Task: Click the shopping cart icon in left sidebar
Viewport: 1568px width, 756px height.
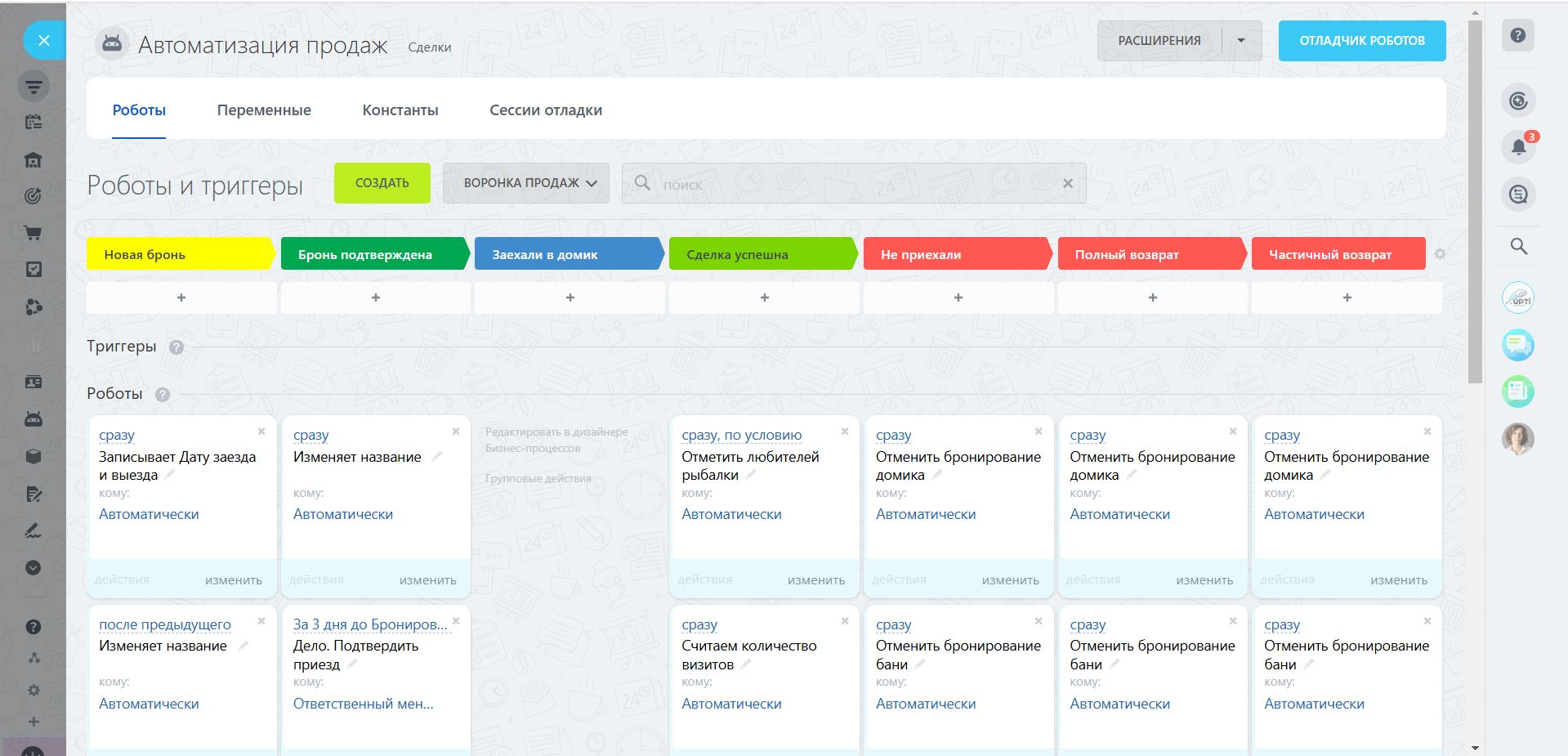Action: (34, 233)
